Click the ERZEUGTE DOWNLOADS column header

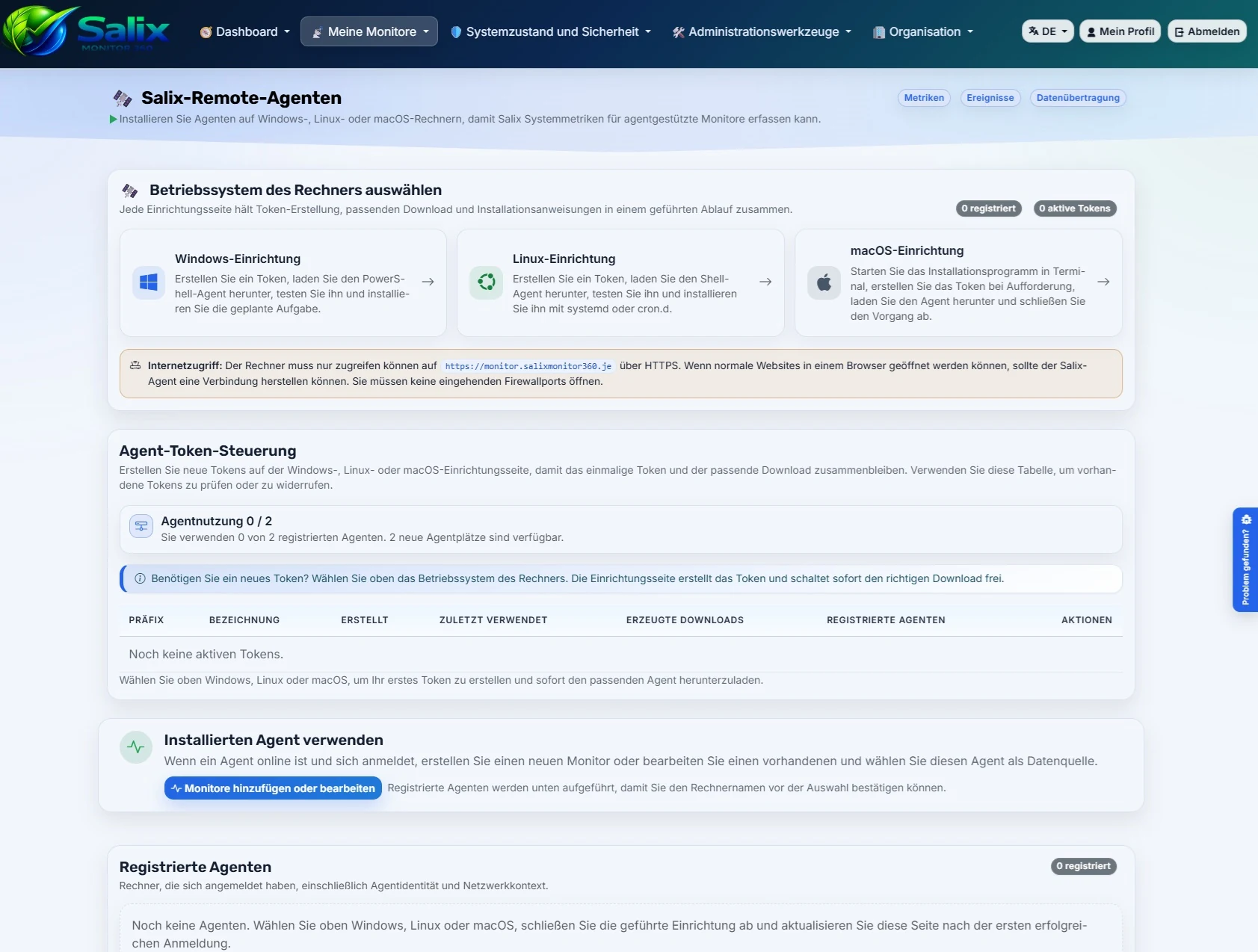(x=685, y=620)
